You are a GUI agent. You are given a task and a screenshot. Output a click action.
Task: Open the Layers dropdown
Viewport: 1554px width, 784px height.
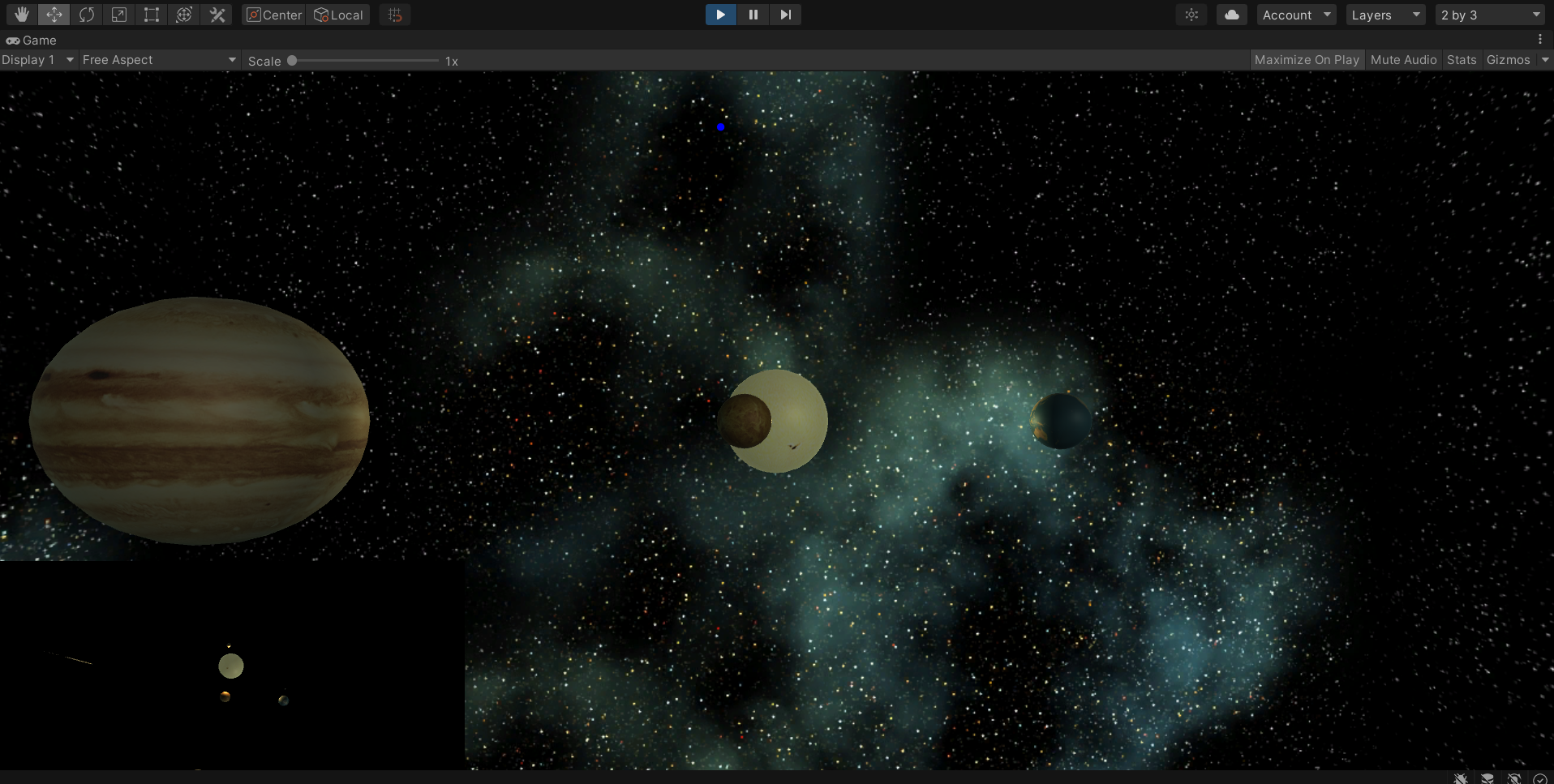[x=1385, y=15]
